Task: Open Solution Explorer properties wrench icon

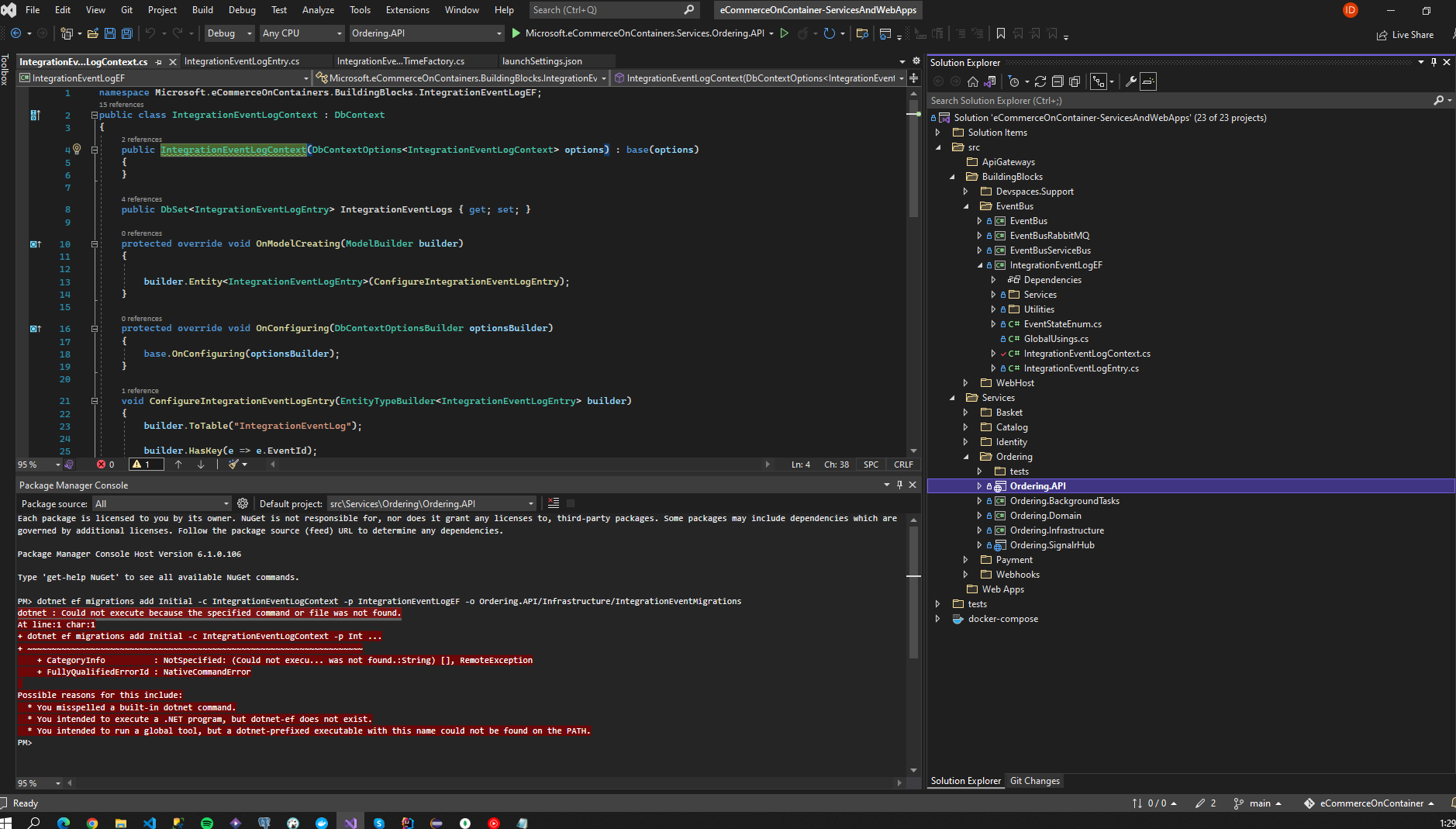Action: tap(1131, 81)
